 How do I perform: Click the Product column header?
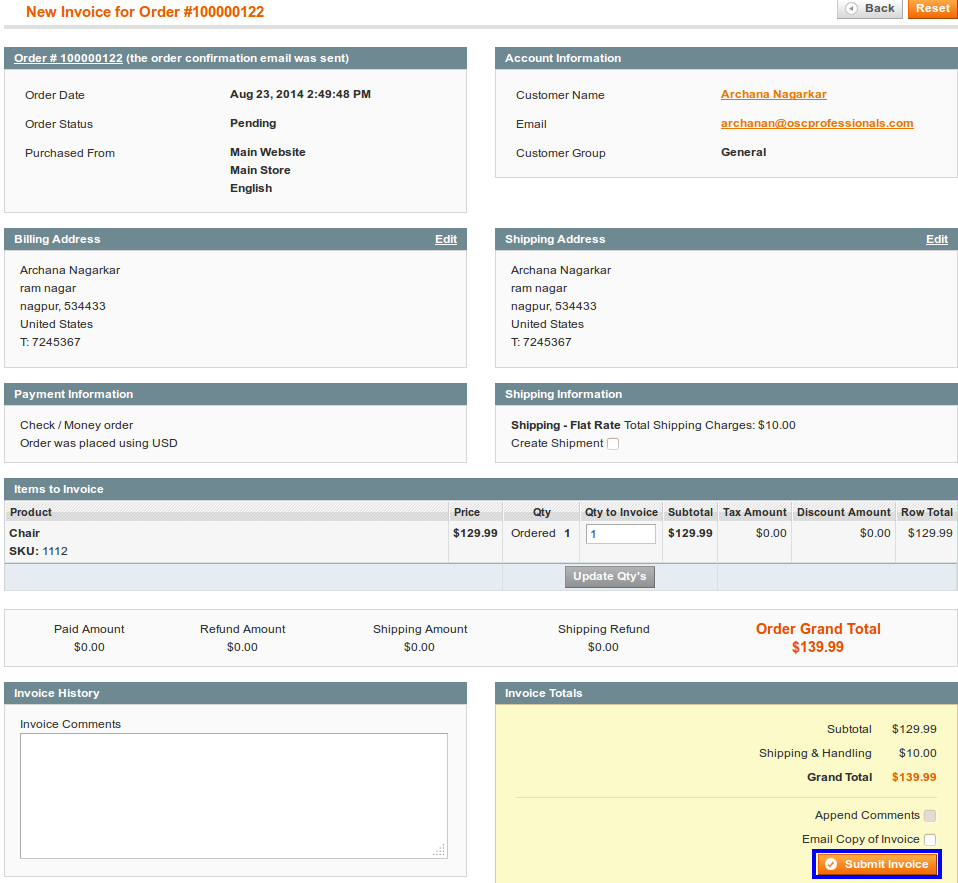click(30, 513)
